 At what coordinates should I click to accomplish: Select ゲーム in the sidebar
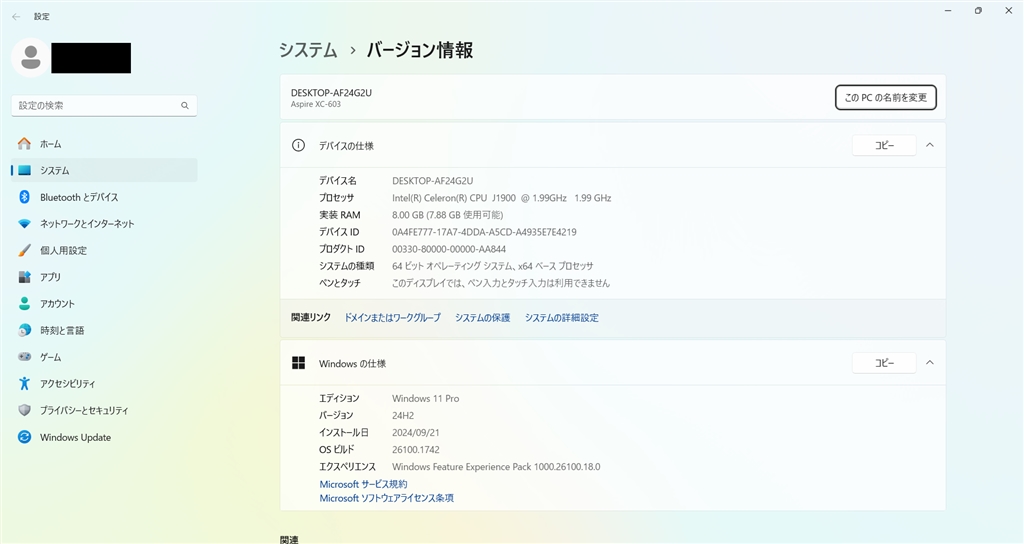[x=104, y=357]
